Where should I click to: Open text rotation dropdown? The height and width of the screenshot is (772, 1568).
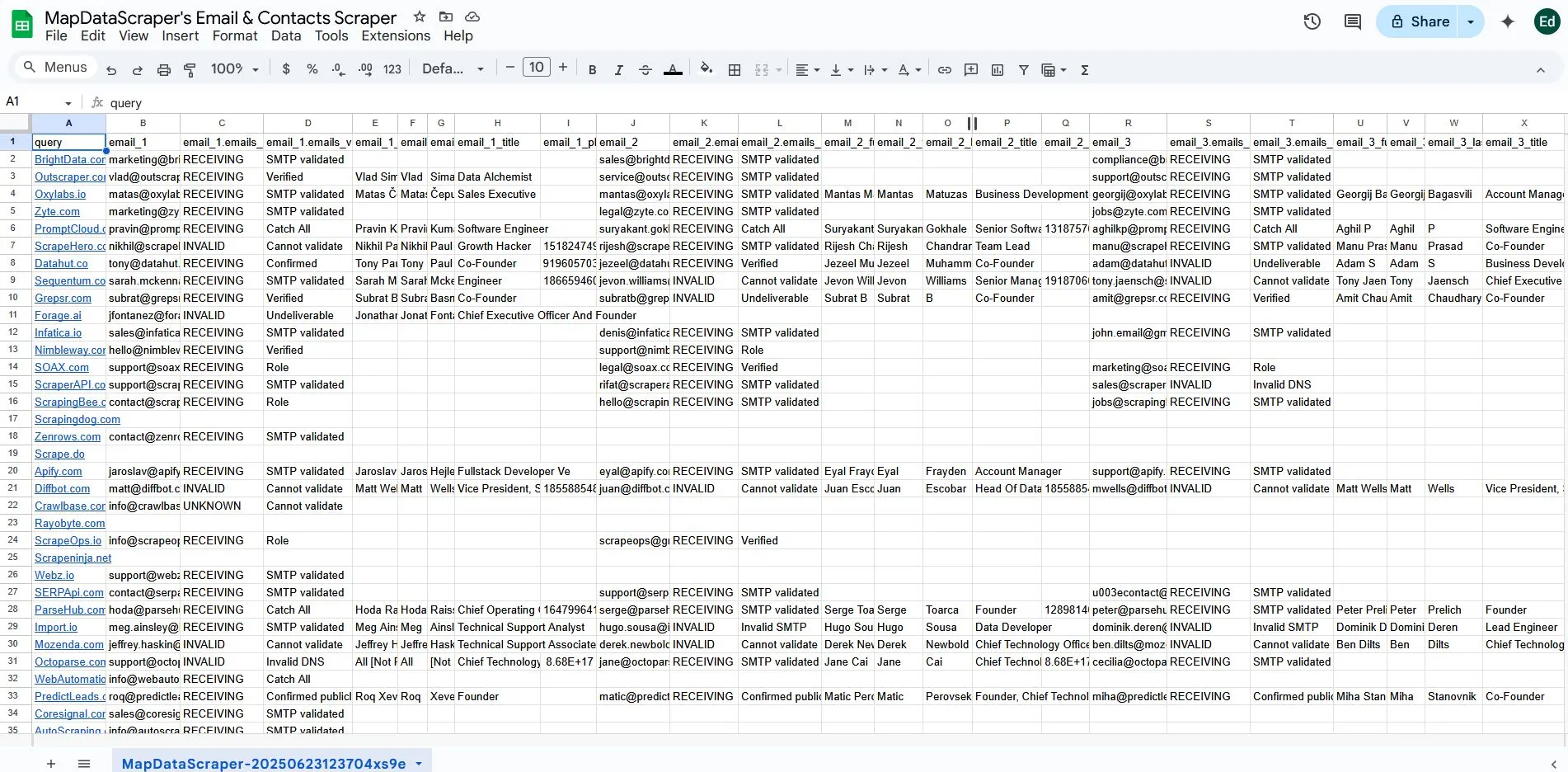pos(909,70)
